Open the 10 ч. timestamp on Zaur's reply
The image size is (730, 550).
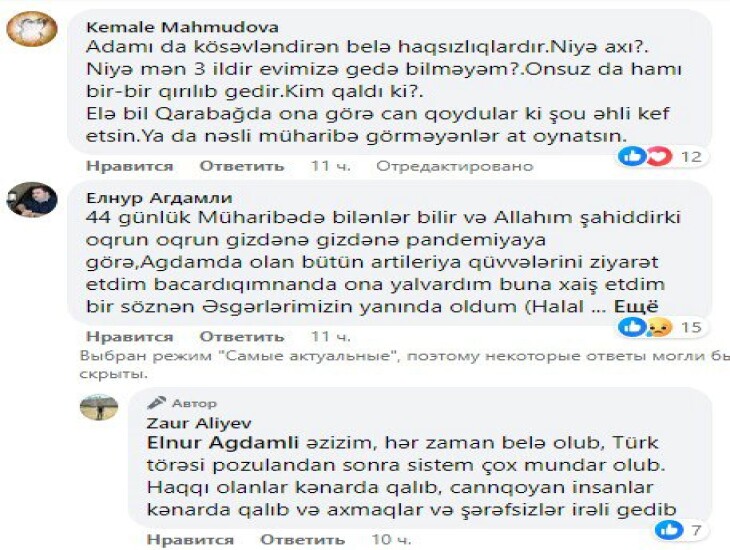[x=391, y=540]
